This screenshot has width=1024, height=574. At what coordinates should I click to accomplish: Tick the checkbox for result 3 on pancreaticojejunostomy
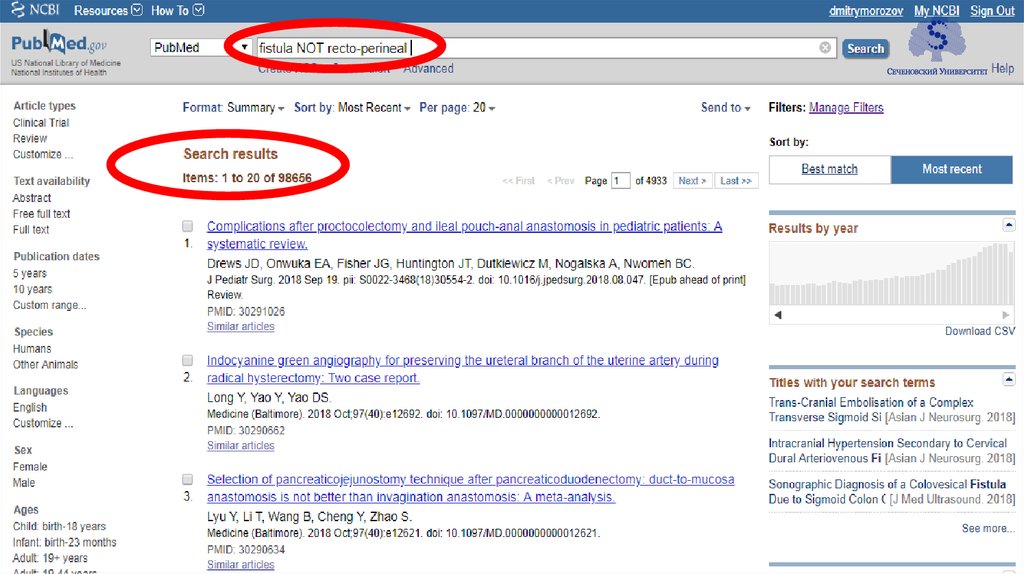tap(188, 480)
